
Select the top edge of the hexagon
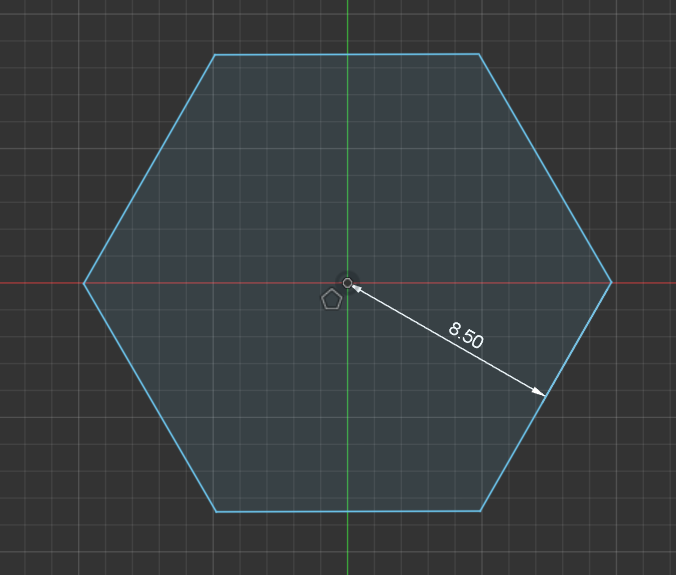click(300, 54)
